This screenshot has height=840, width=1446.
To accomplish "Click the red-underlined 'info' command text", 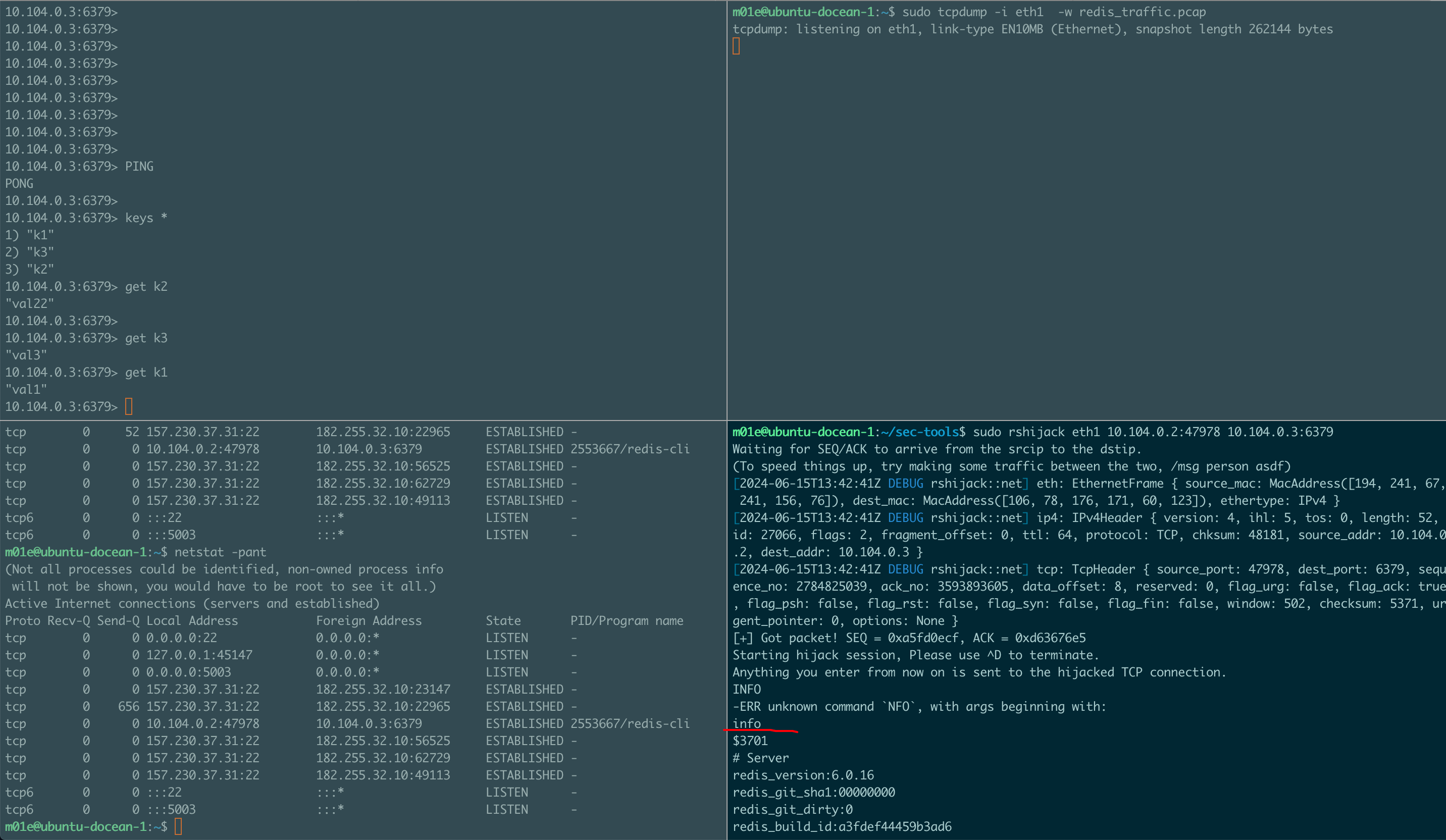I will [x=747, y=723].
